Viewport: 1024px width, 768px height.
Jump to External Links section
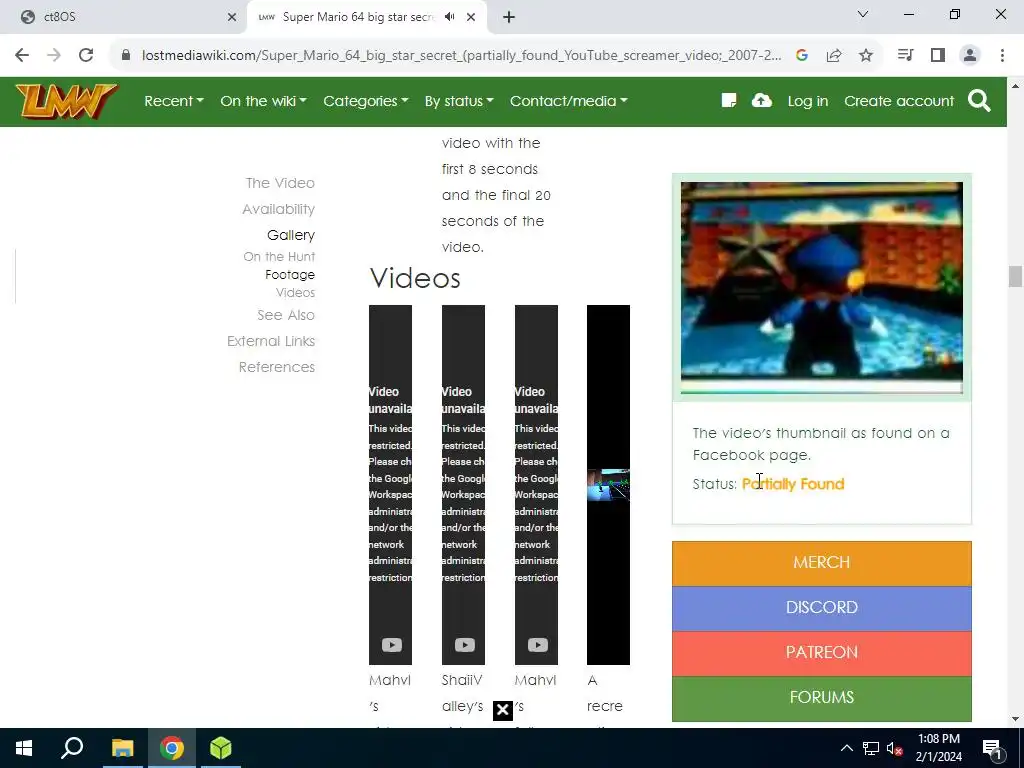271,341
